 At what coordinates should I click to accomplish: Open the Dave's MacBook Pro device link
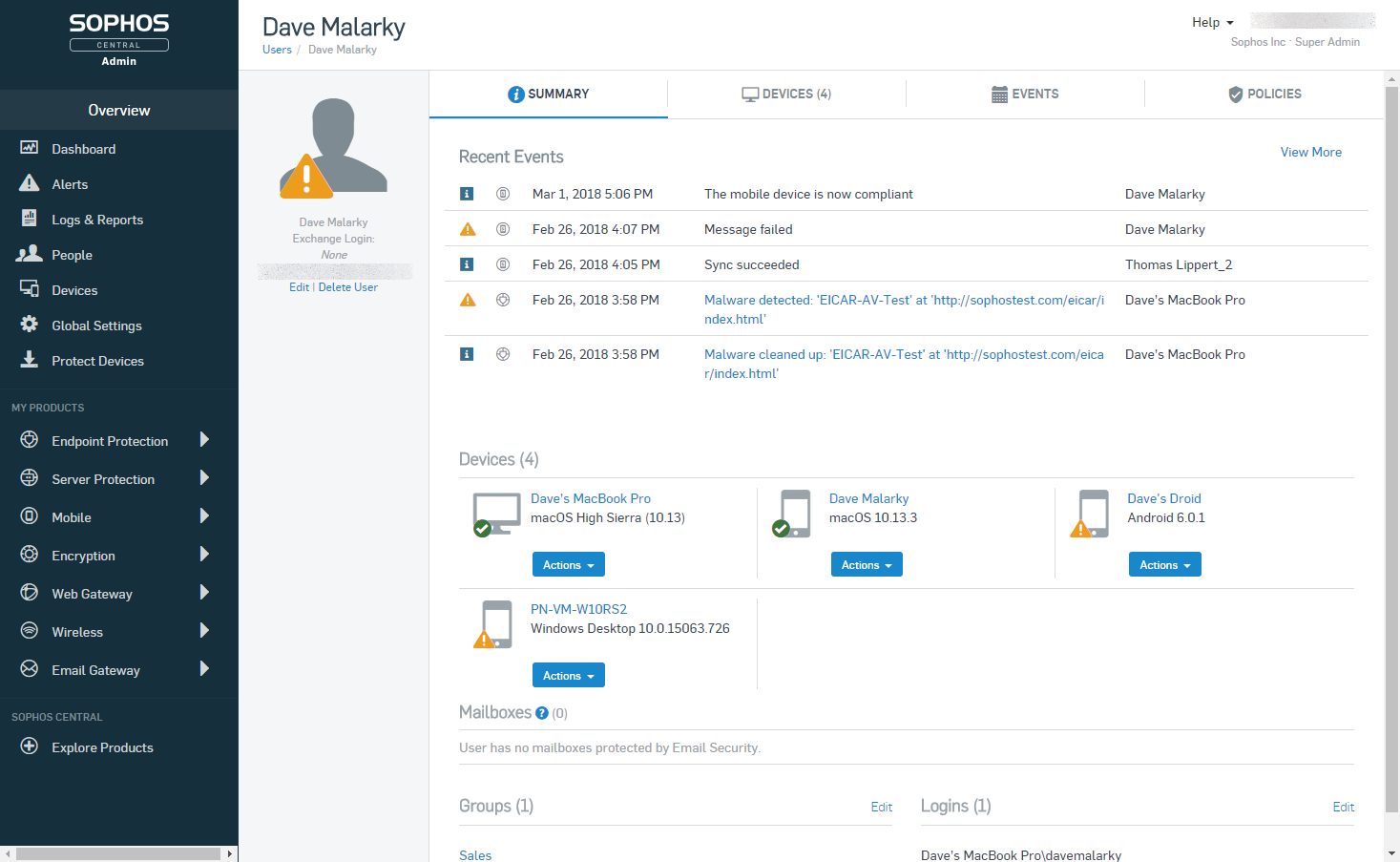click(x=591, y=498)
